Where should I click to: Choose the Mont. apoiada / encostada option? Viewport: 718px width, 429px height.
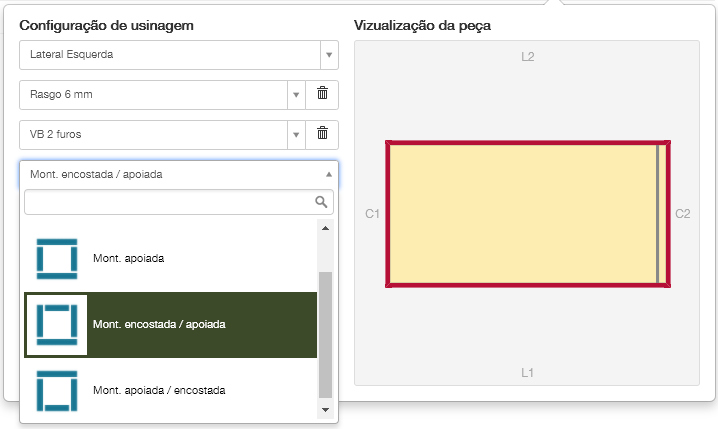pyautogui.click(x=170, y=391)
